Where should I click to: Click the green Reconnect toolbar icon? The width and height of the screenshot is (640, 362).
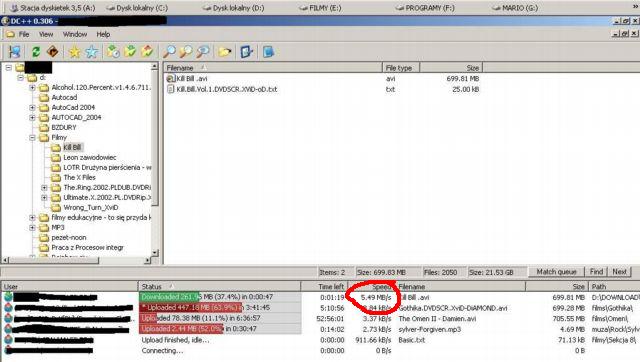tap(36, 52)
